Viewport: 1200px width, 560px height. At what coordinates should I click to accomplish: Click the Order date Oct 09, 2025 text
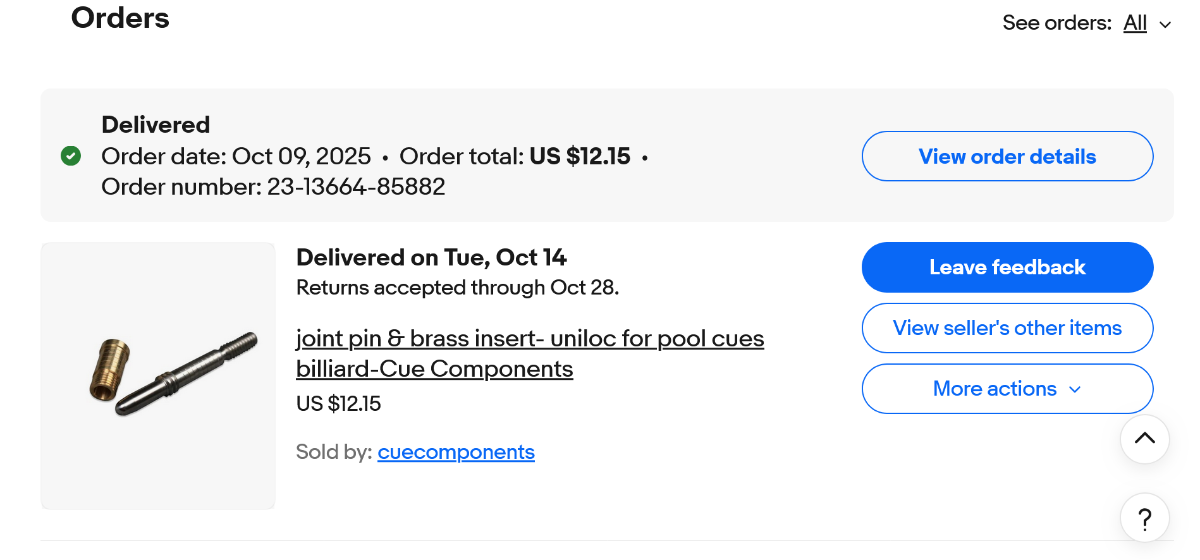[236, 157]
